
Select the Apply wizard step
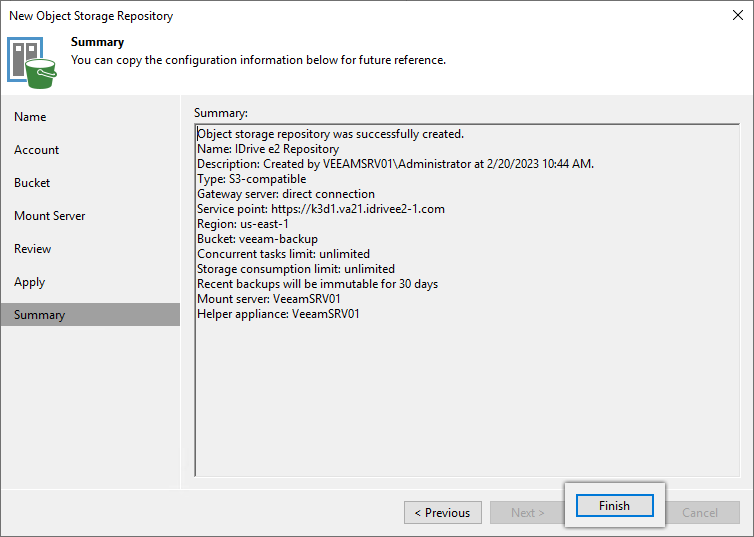(29, 282)
